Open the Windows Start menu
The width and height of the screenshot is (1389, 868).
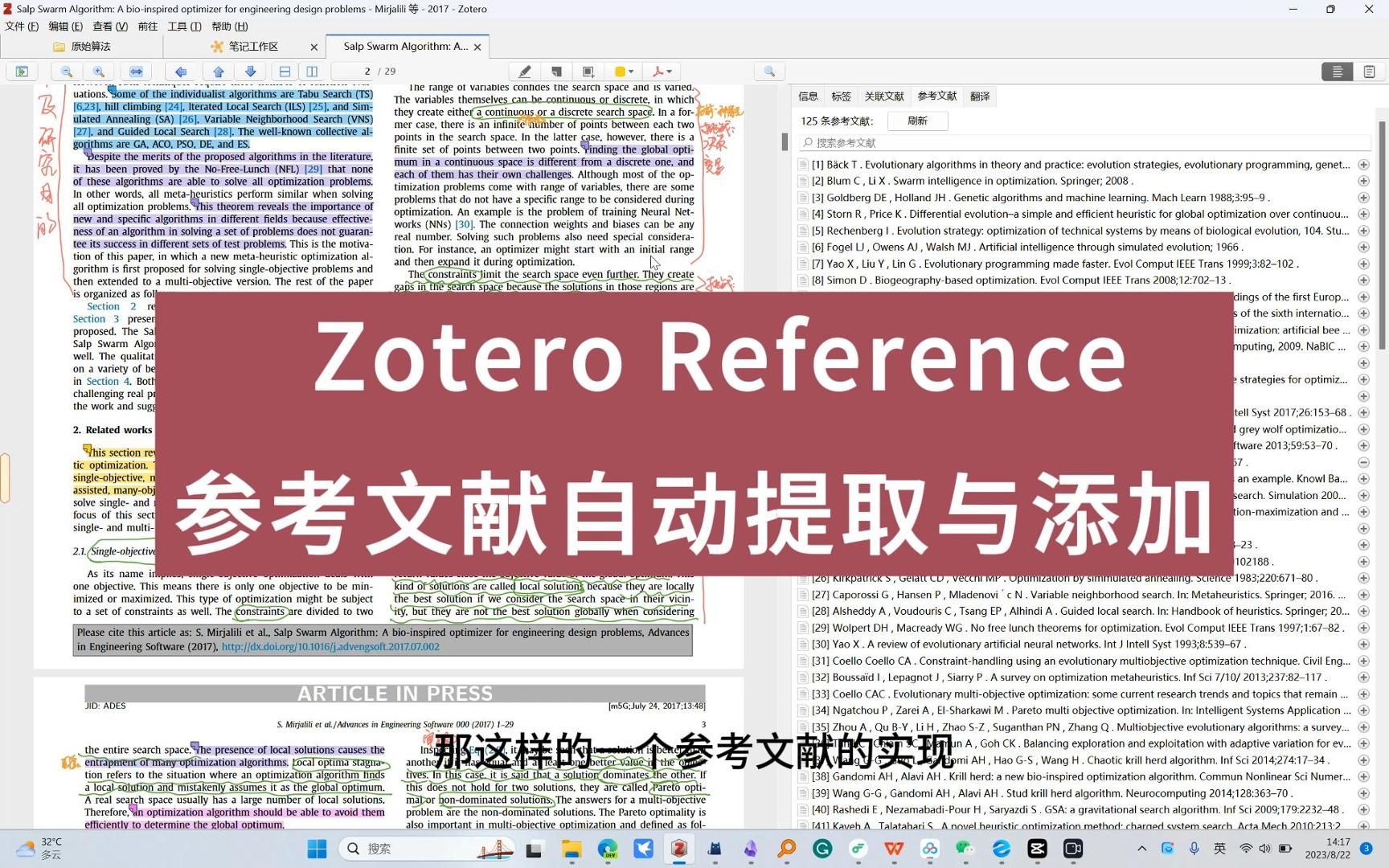point(318,849)
